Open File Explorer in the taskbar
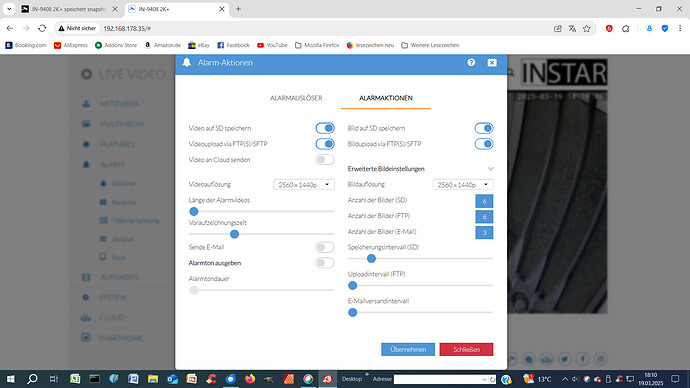This screenshot has width=690, height=388. pyautogui.click(x=153, y=379)
